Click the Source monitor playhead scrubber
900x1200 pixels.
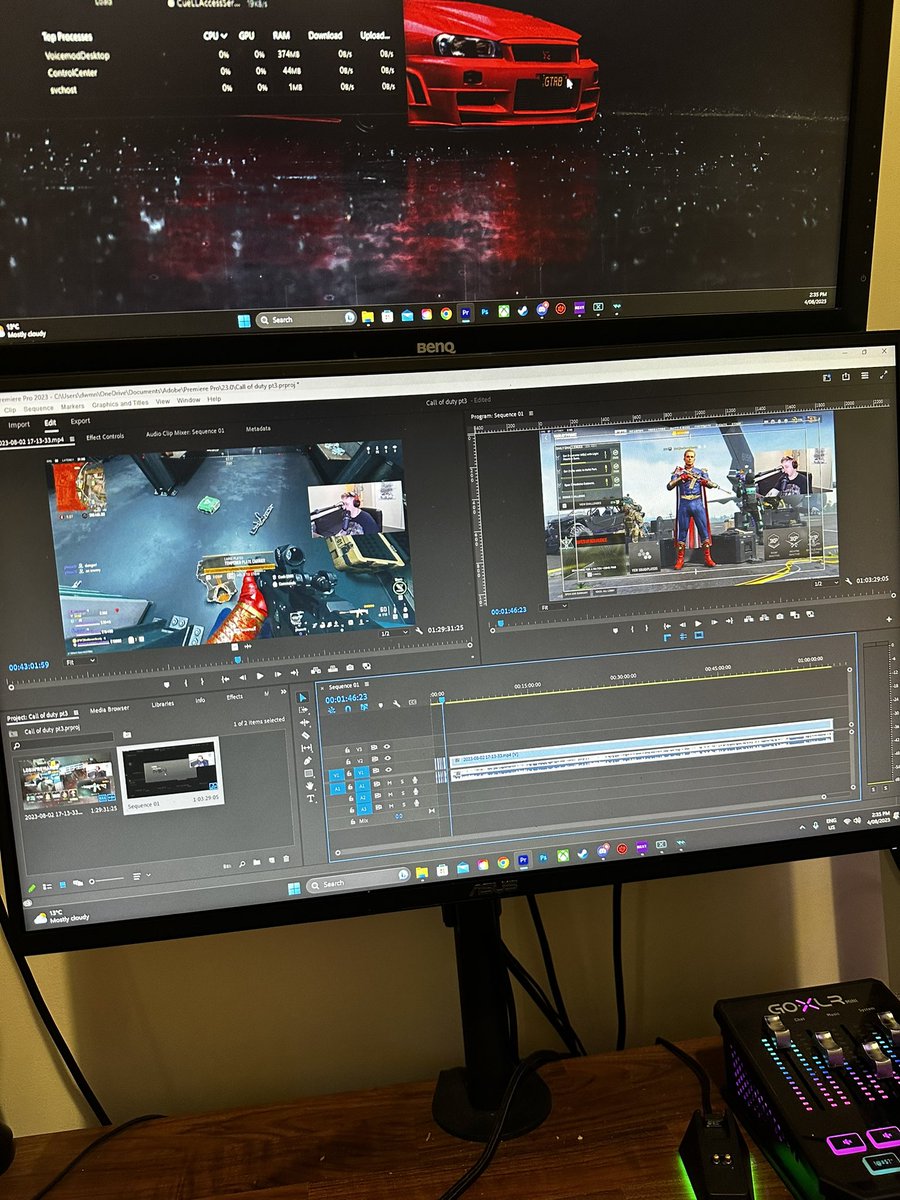(x=237, y=659)
